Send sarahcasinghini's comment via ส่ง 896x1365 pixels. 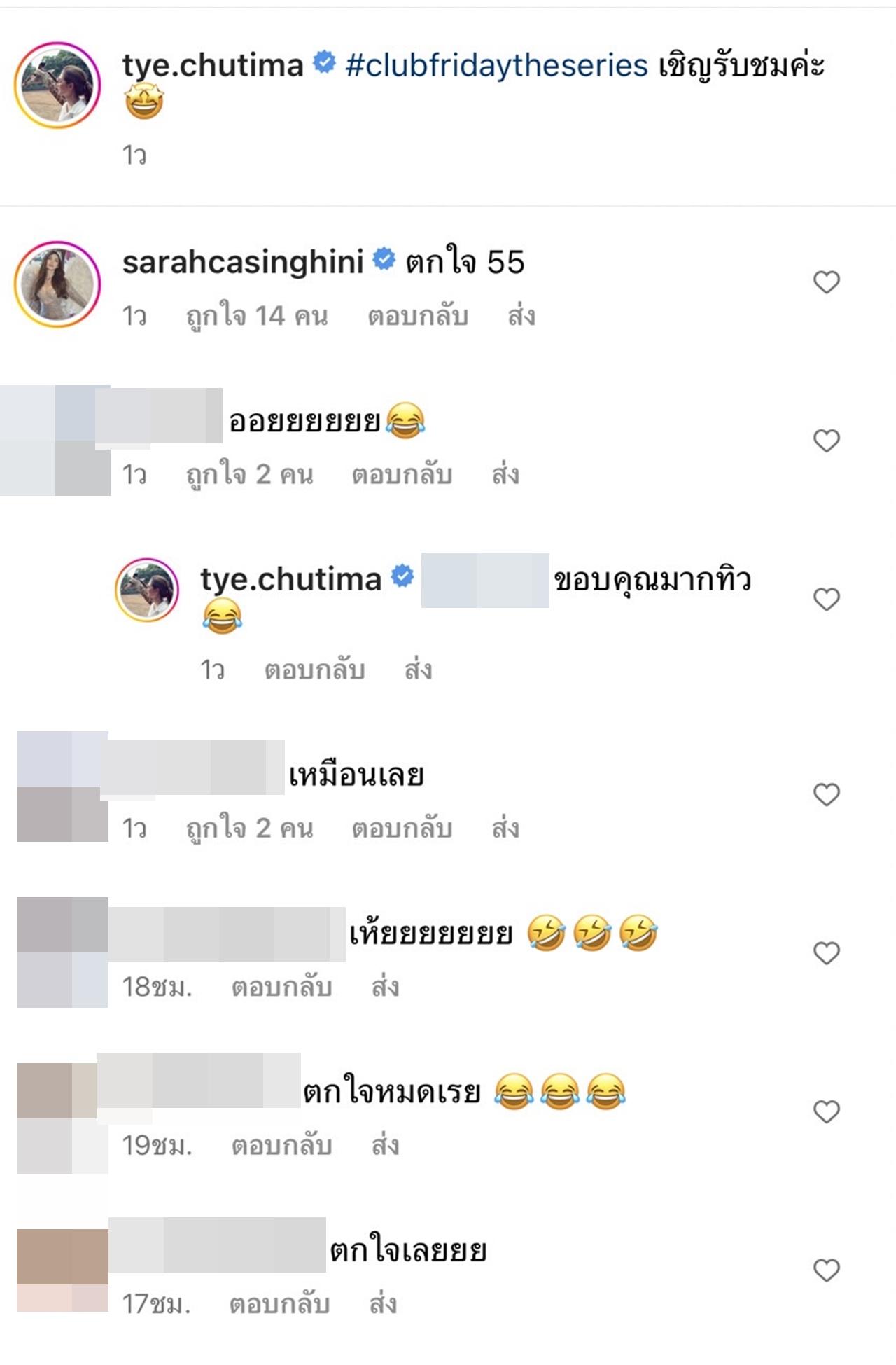point(521,317)
